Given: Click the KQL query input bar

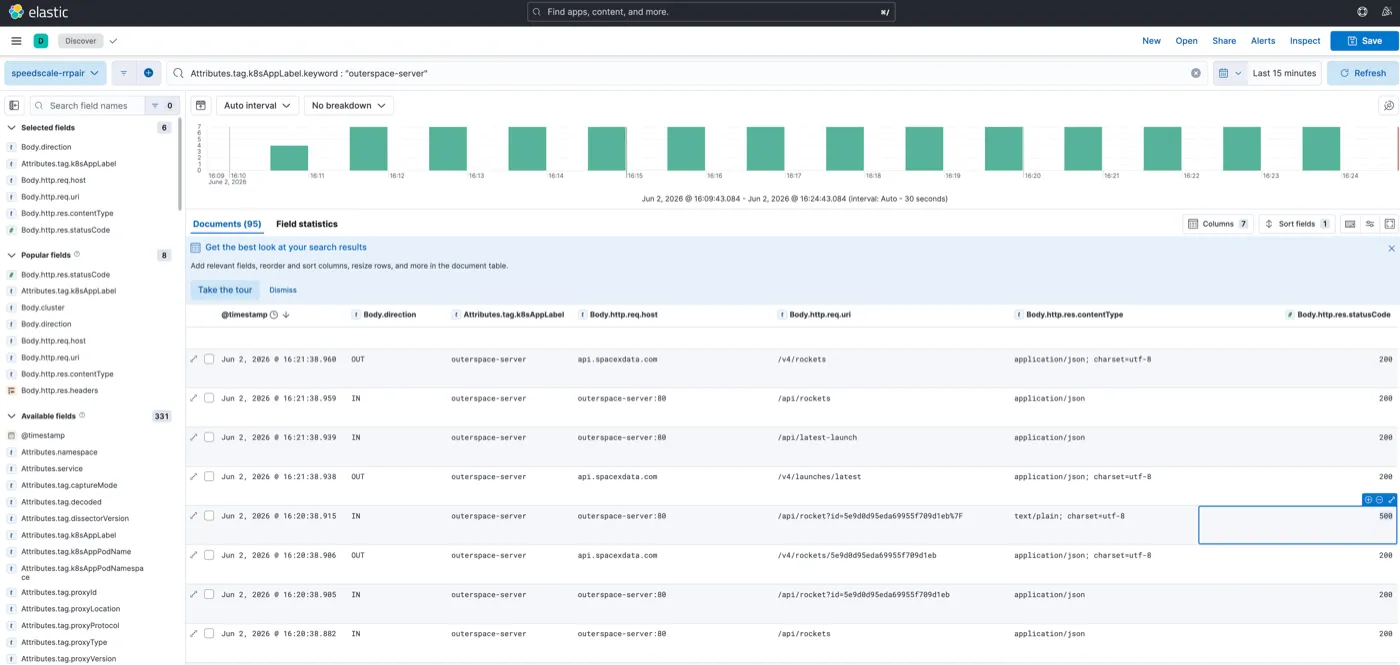Looking at the screenshot, I should point(686,73).
